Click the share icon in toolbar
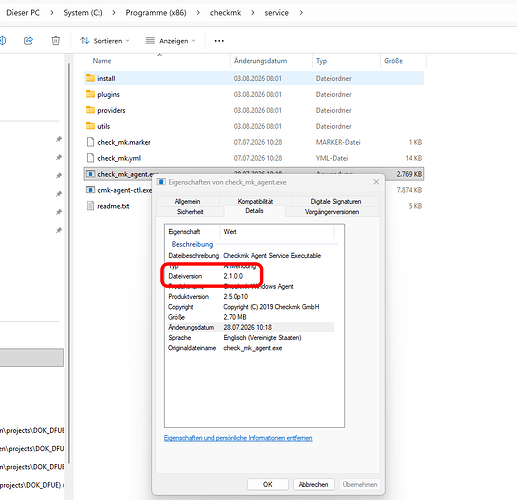The image size is (517, 500). pyautogui.click(x=28, y=41)
